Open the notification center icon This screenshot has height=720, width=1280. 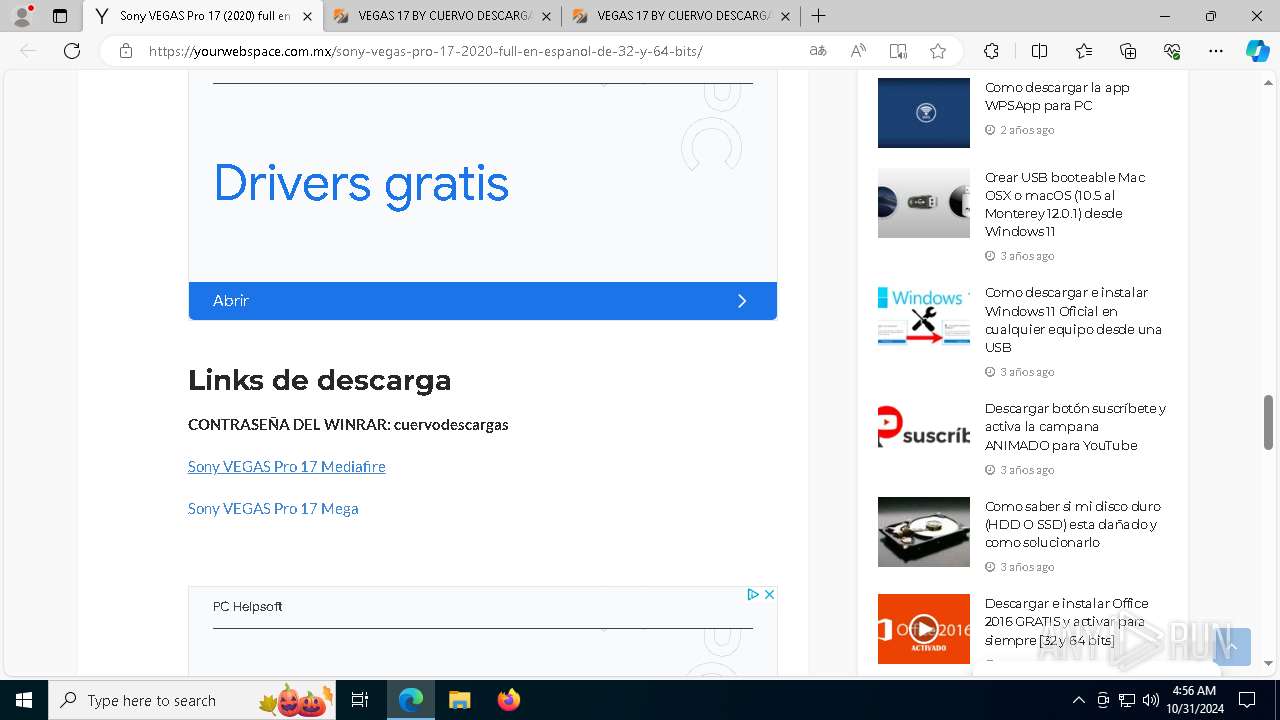(x=1247, y=700)
